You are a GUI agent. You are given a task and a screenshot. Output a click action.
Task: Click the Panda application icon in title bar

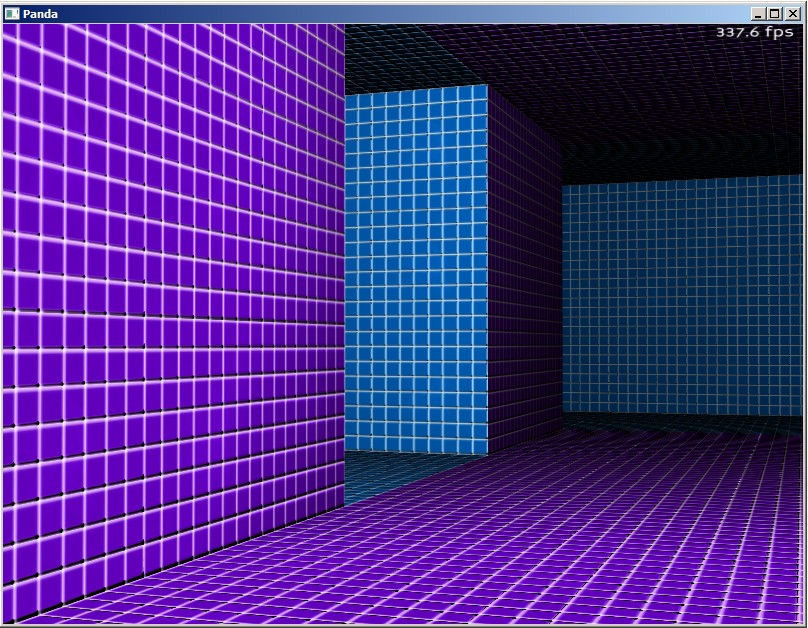point(12,13)
